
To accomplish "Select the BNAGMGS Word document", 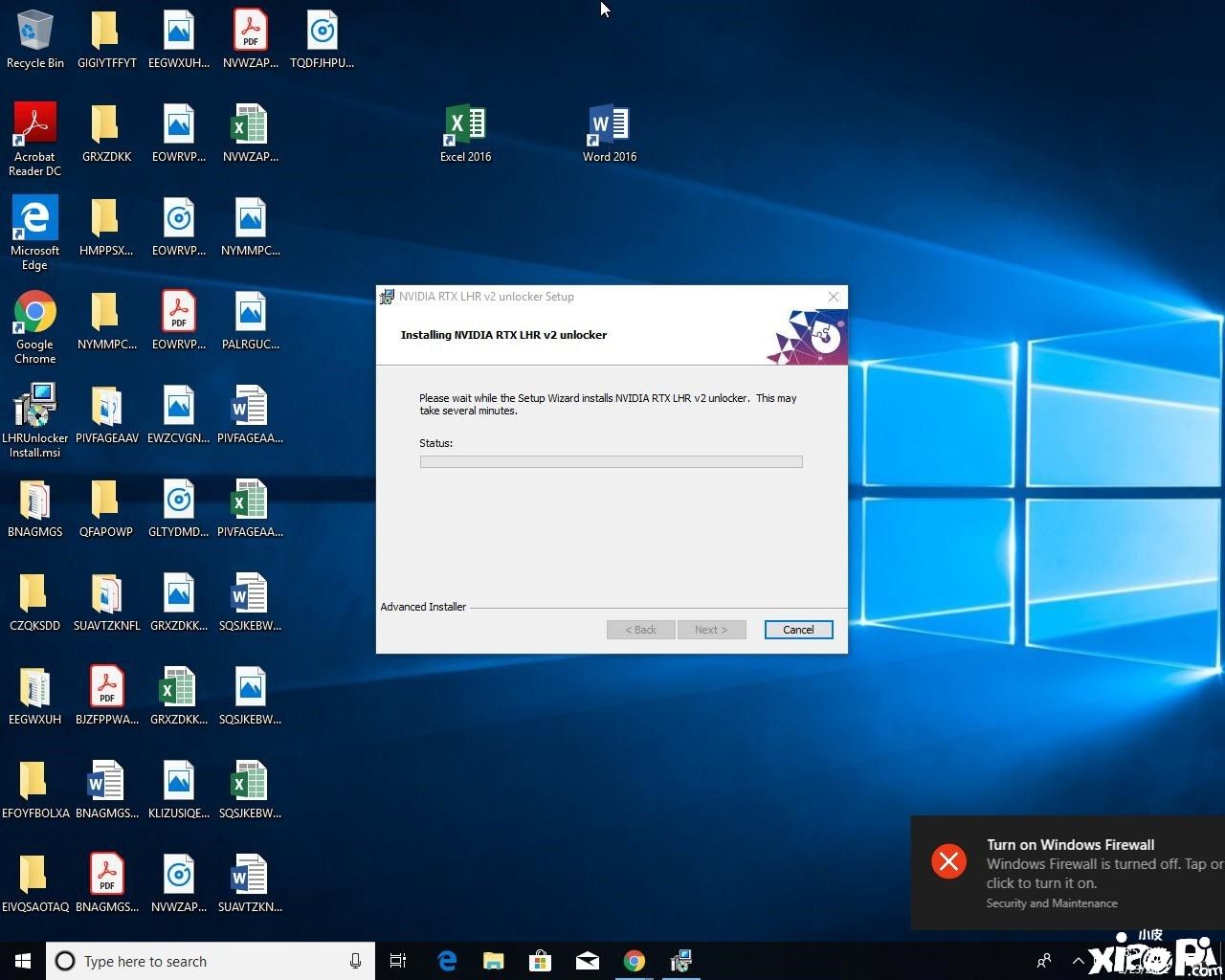I will point(107,790).
